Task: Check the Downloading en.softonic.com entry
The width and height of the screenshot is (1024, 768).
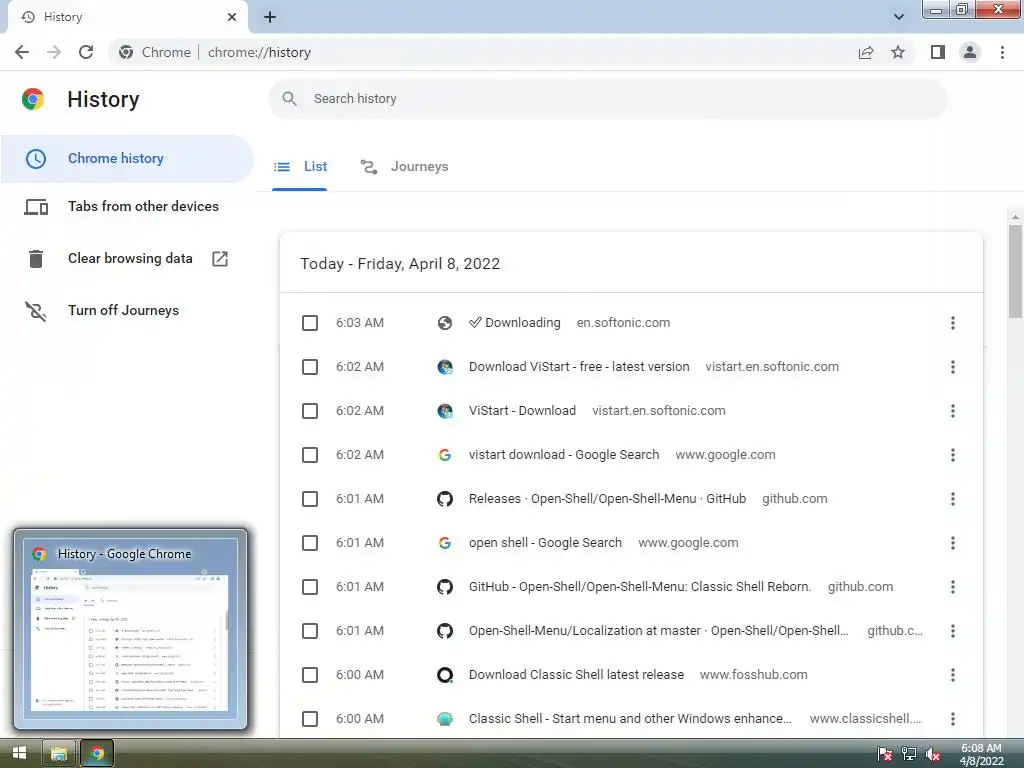Action: tap(310, 323)
